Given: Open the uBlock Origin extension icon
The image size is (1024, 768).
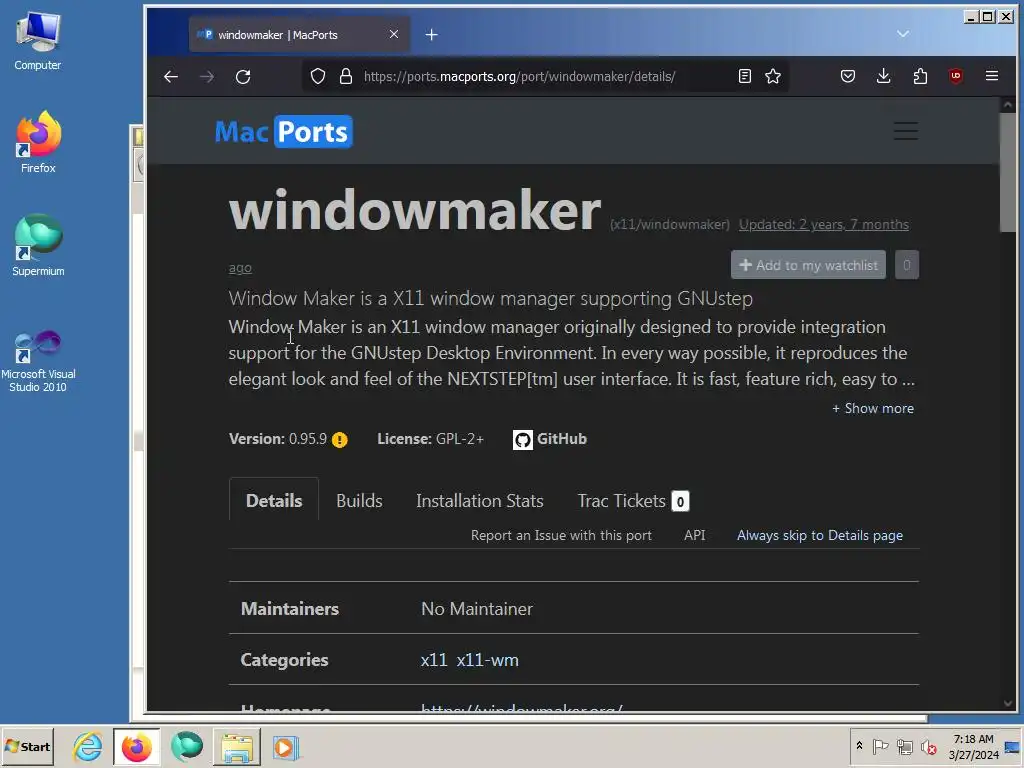Looking at the screenshot, I should [x=956, y=76].
